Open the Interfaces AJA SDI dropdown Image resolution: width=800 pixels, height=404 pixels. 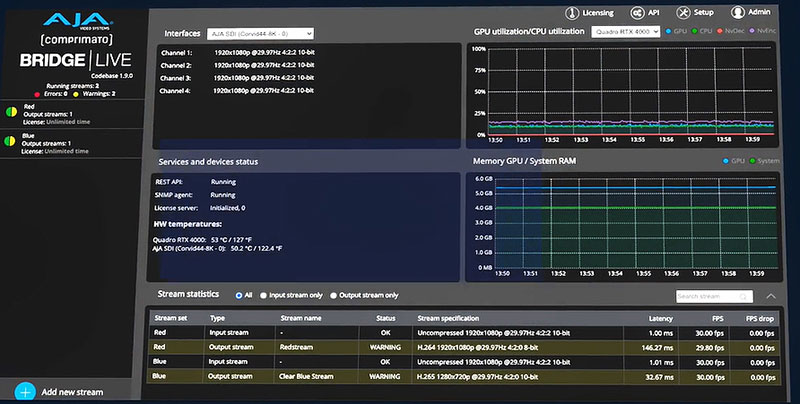click(262, 33)
